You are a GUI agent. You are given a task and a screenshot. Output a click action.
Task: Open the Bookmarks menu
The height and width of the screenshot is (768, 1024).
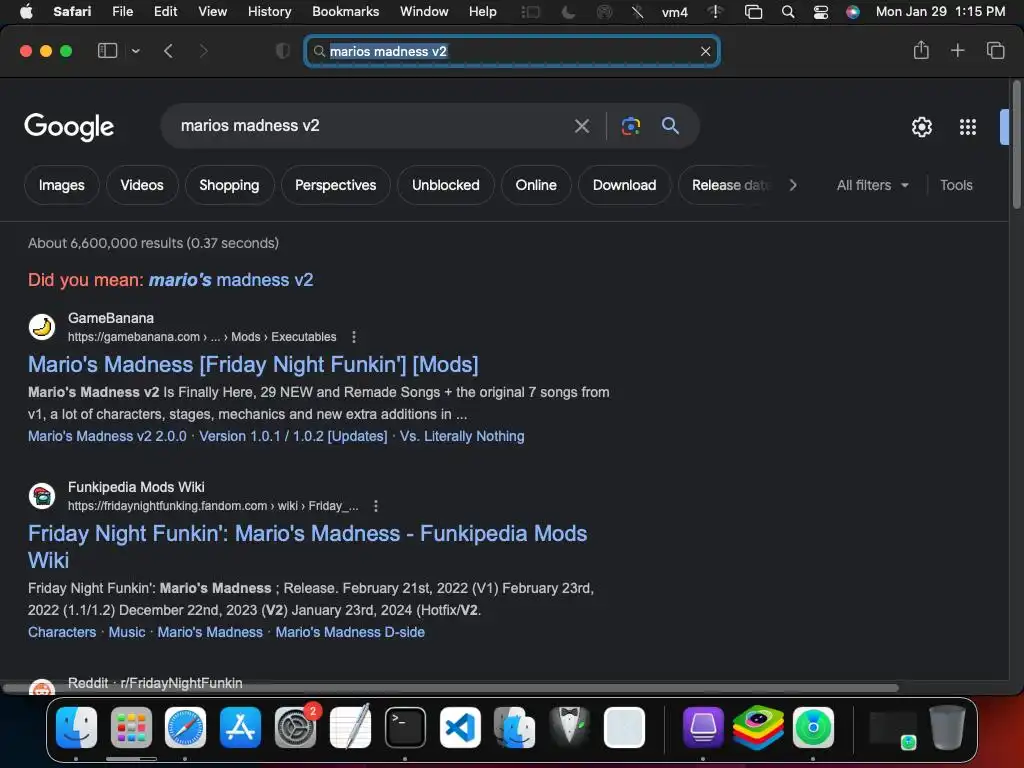click(x=345, y=12)
